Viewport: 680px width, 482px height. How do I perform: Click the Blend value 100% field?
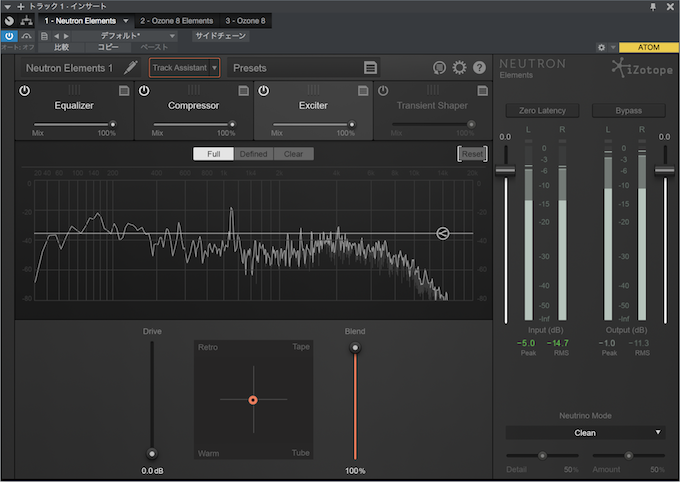point(355,471)
